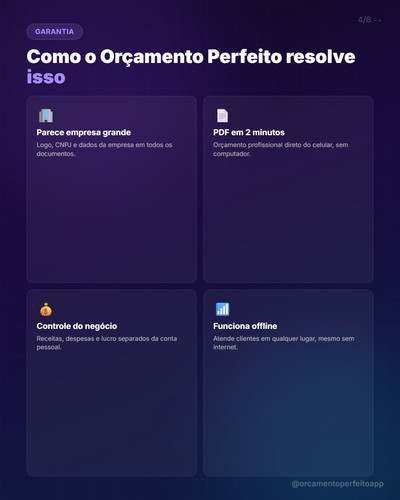
Task: Click the 'Funciona offline' card title
Action: click(245, 326)
